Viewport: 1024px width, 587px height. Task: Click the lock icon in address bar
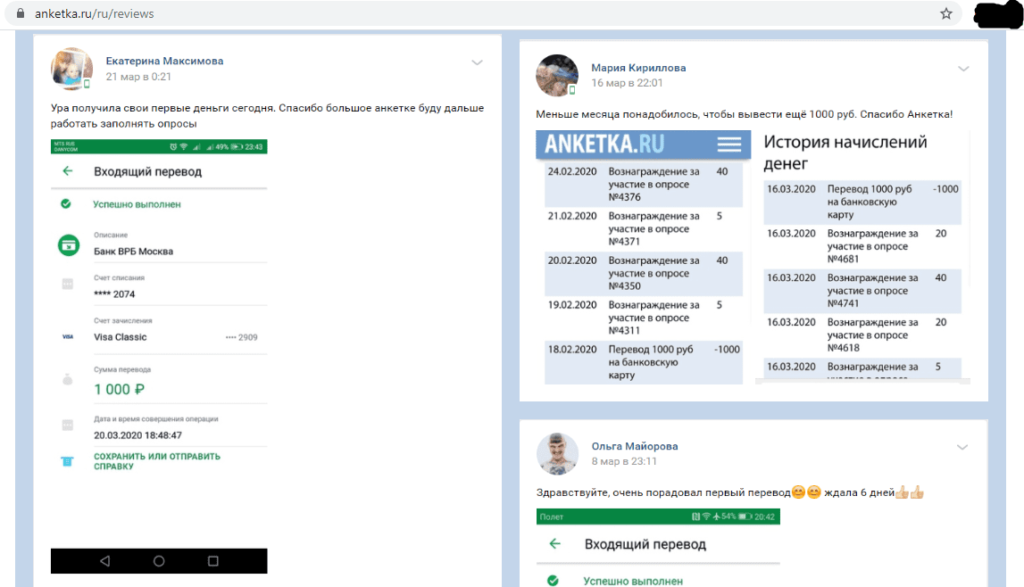click(x=20, y=13)
